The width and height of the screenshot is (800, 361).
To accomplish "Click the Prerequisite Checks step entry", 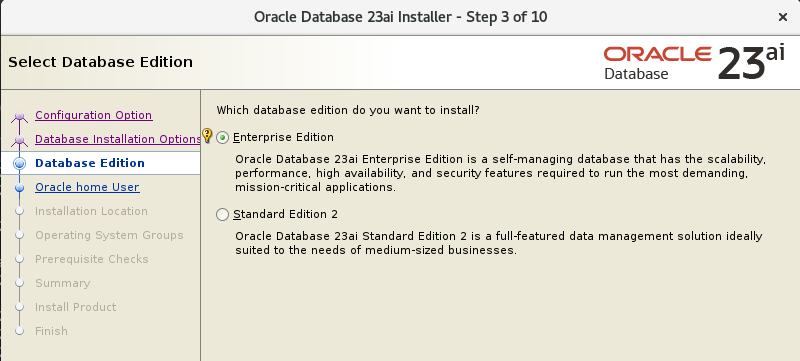I will (x=92, y=259).
